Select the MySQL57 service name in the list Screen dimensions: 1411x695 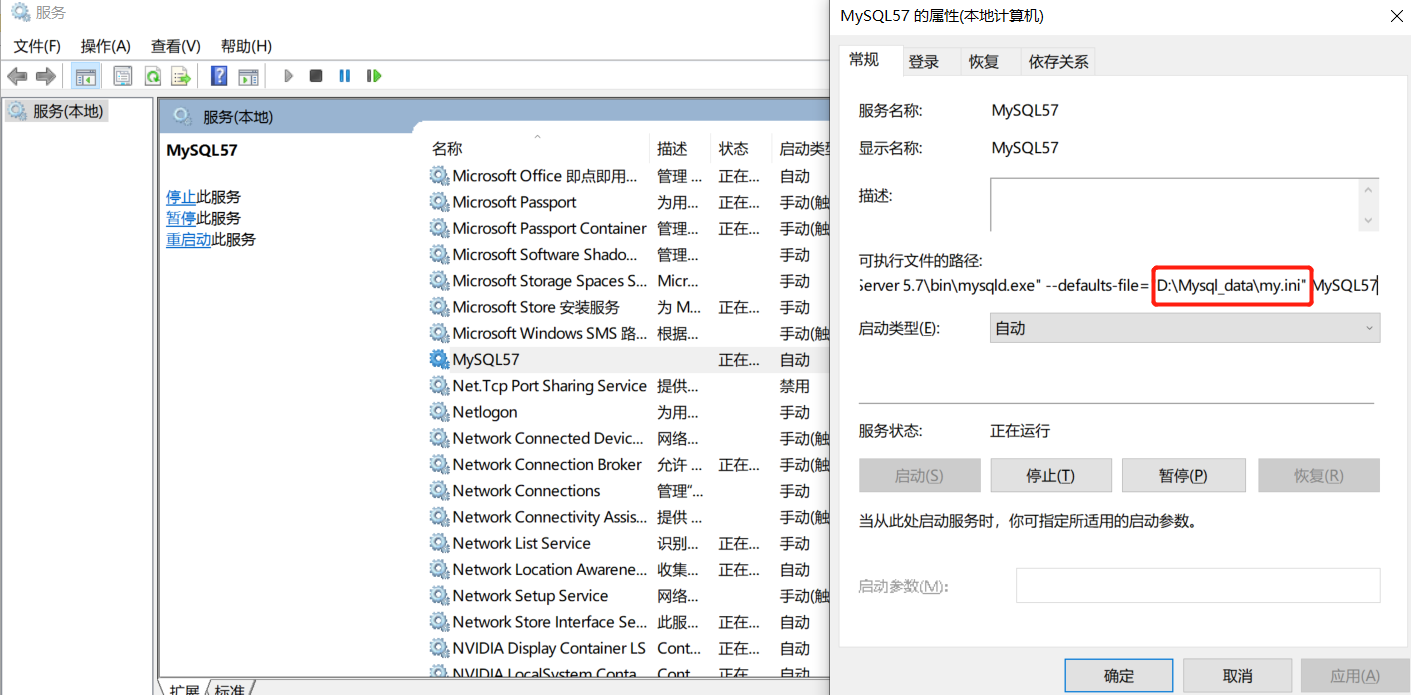coord(486,359)
